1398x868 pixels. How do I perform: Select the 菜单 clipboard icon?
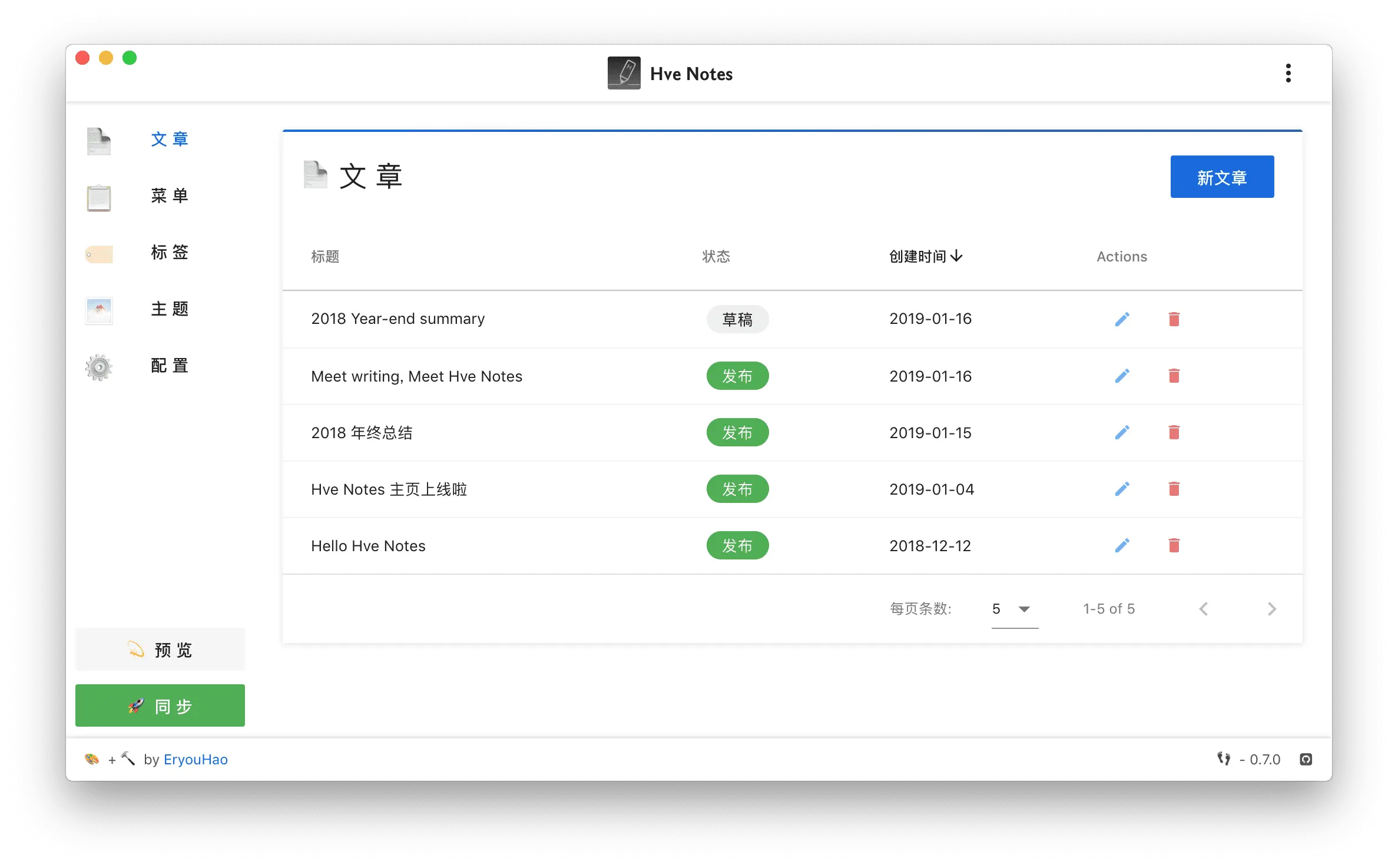[x=98, y=198]
